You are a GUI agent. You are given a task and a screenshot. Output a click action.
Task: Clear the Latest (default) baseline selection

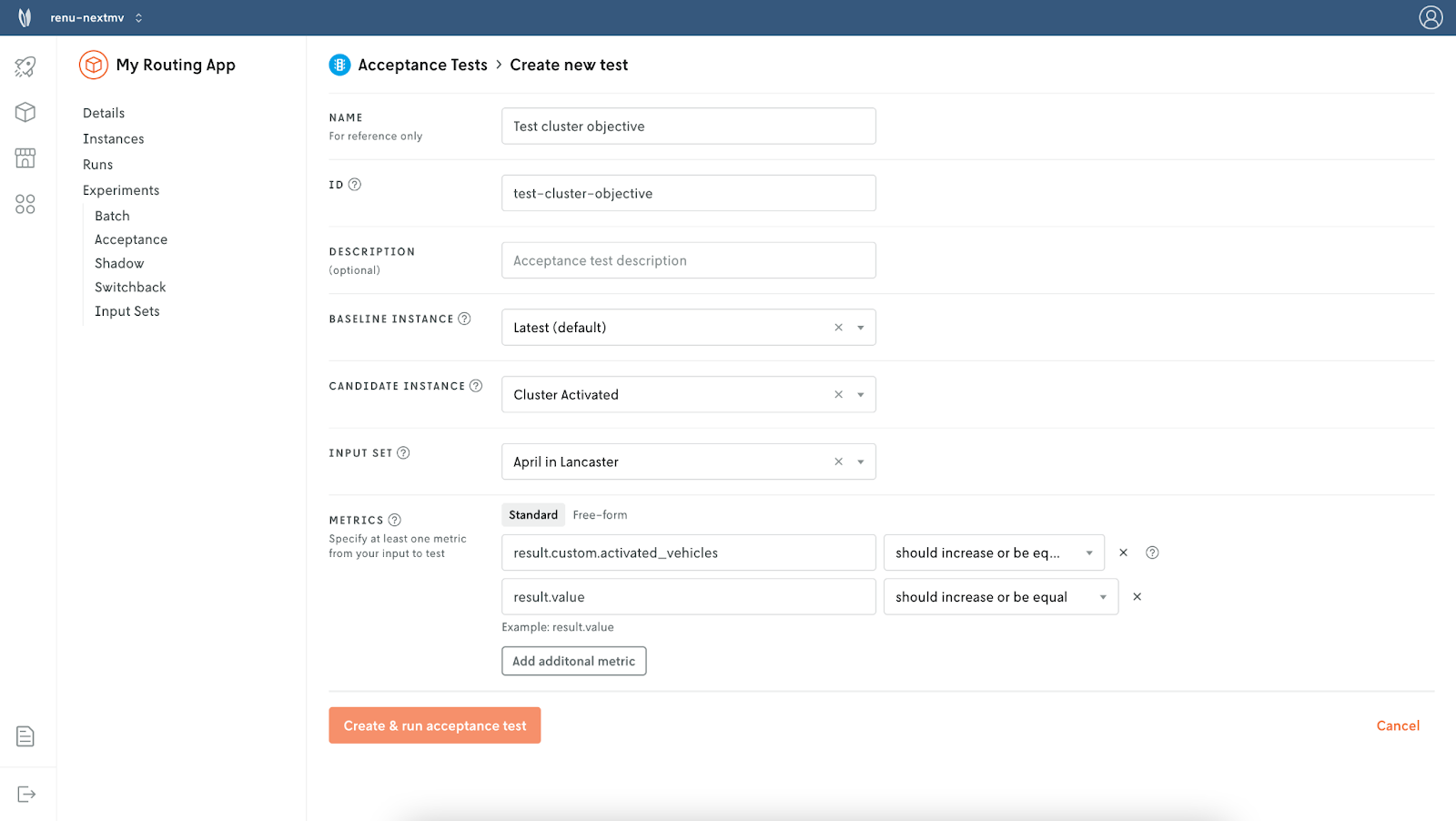[838, 328]
